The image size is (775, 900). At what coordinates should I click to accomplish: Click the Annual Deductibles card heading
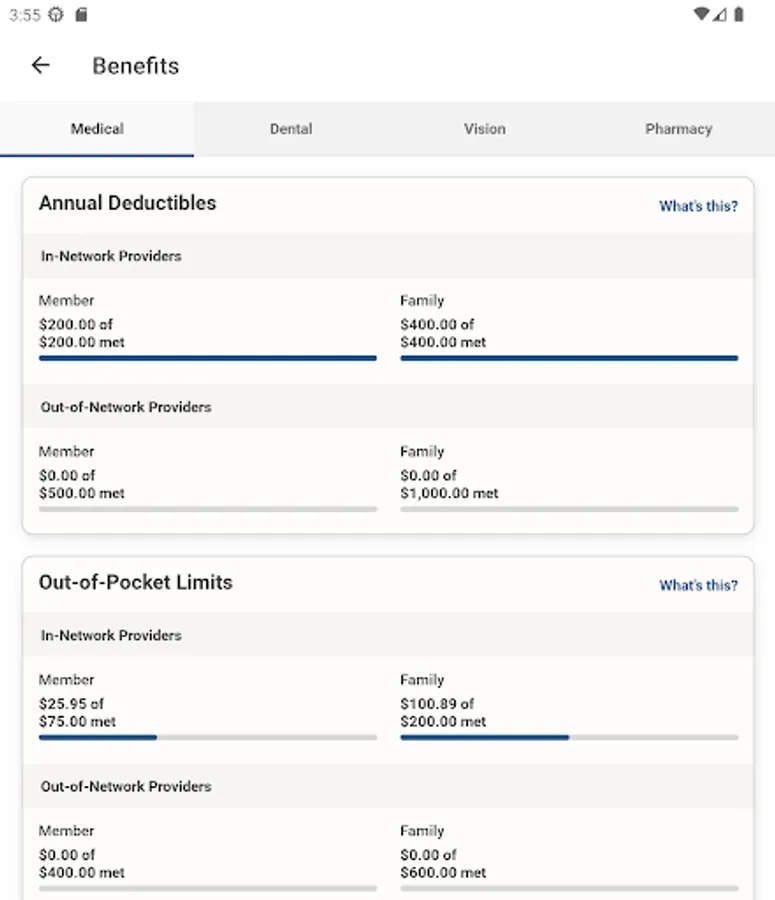pyautogui.click(x=127, y=203)
